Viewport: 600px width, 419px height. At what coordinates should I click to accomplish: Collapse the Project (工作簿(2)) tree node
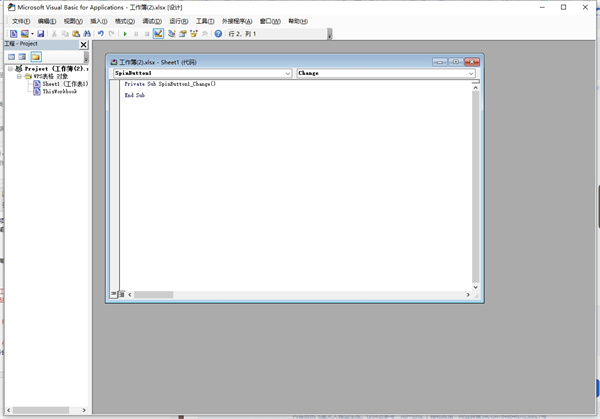(10, 69)
